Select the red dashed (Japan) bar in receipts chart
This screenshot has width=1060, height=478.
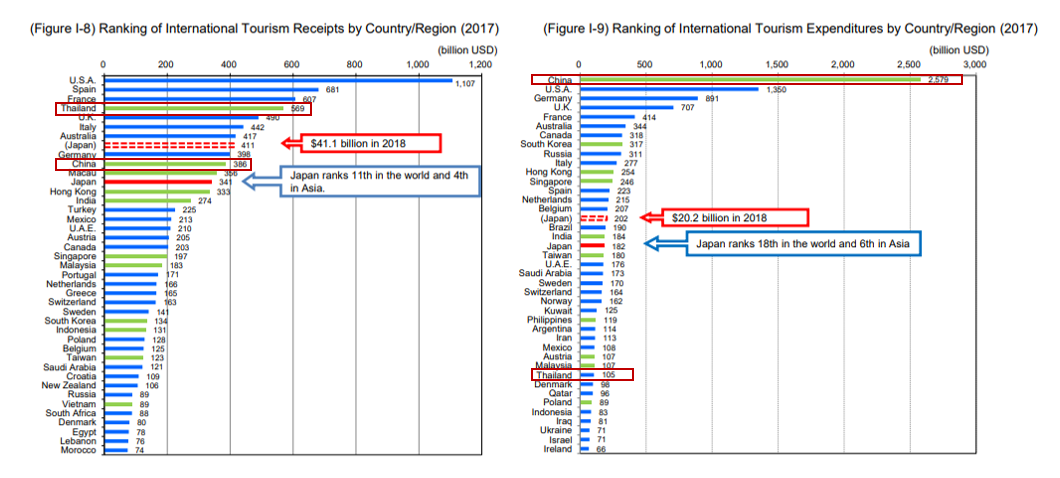[167, 145]
